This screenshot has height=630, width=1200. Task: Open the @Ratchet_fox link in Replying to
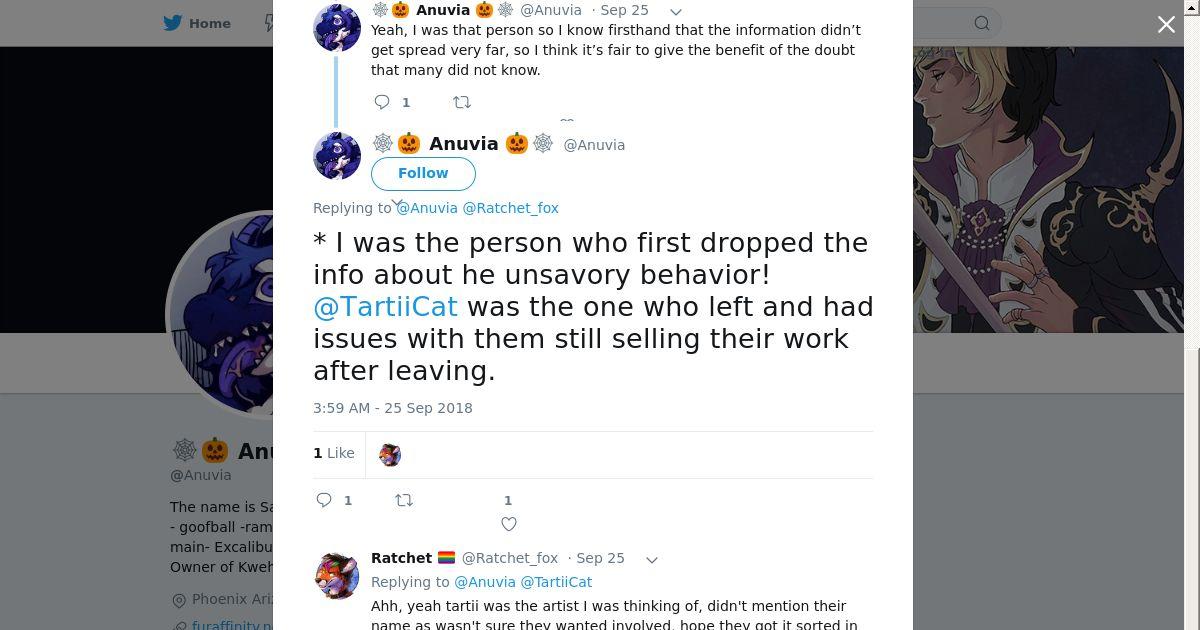coord(510,208)
